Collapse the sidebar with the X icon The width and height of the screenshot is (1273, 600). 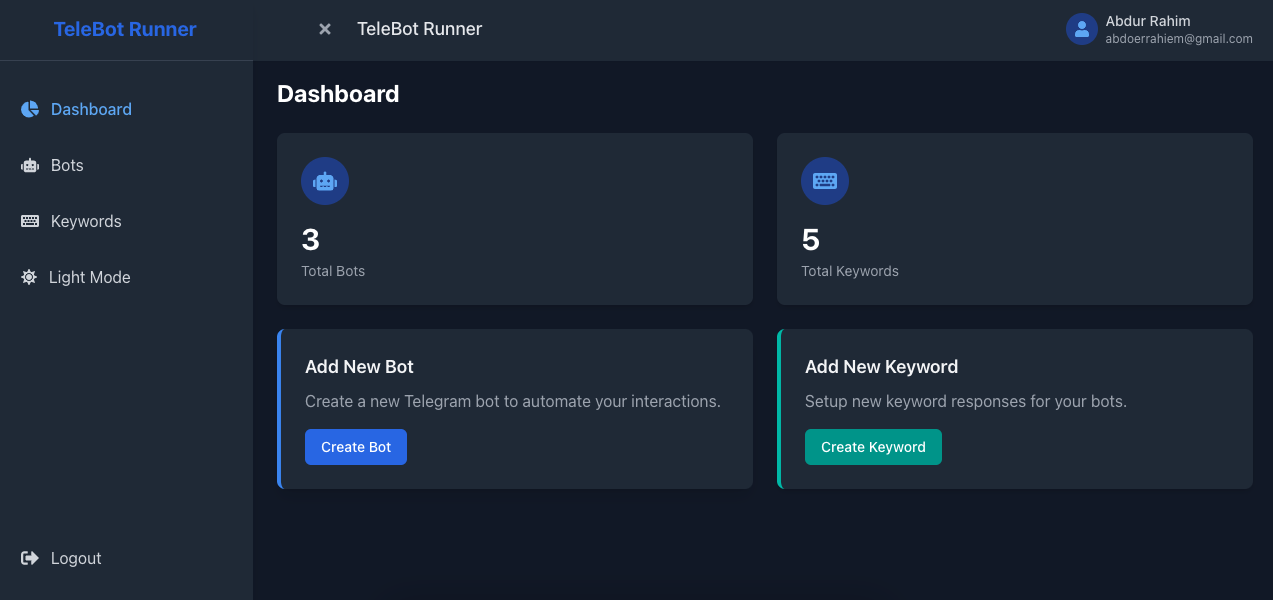pyautogui.click(x=325, y=29)
